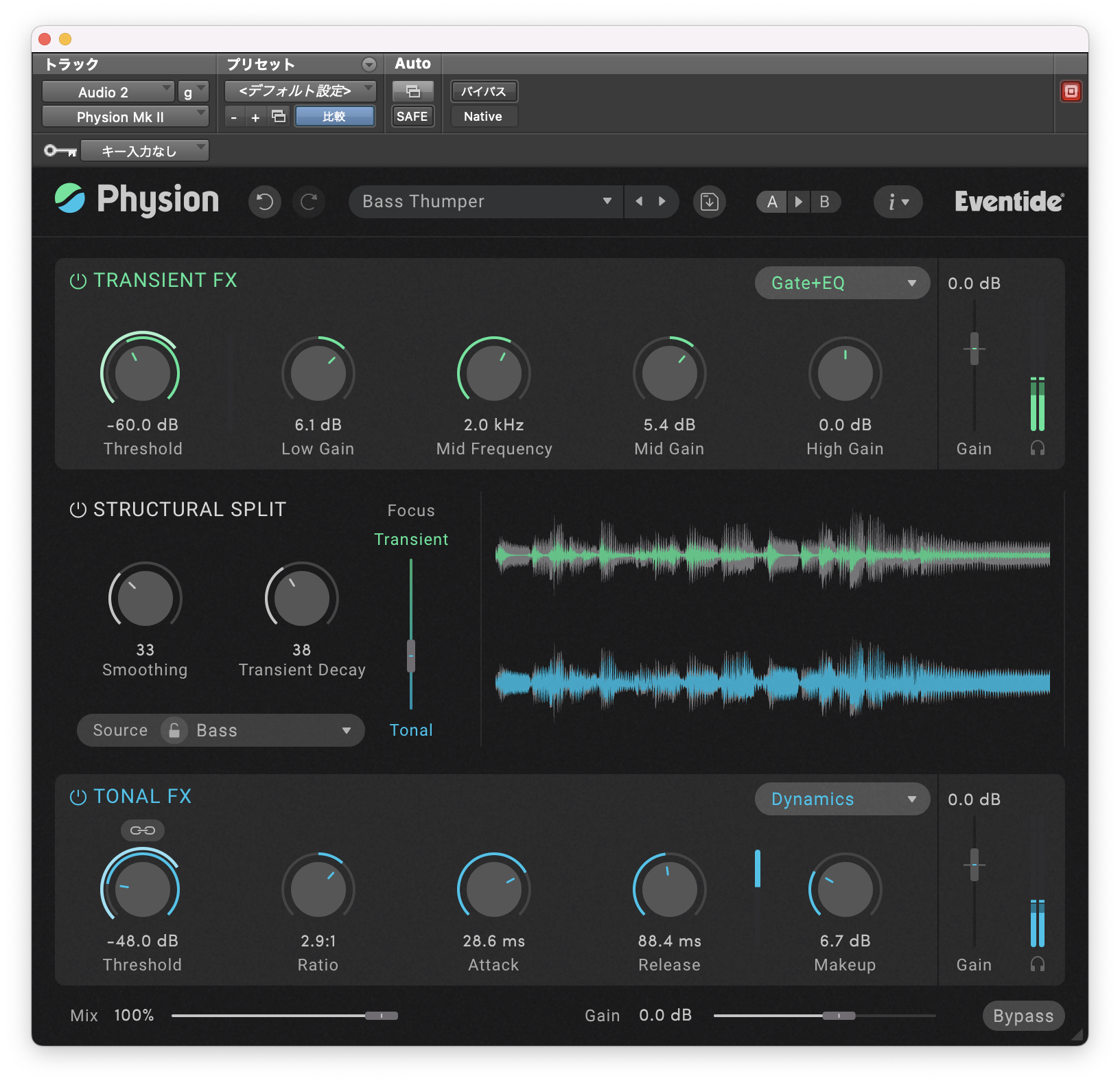Open the Physion Mk II plug-in selector
Viewport: 1120px width, 1083px height.
click(125, 117)
